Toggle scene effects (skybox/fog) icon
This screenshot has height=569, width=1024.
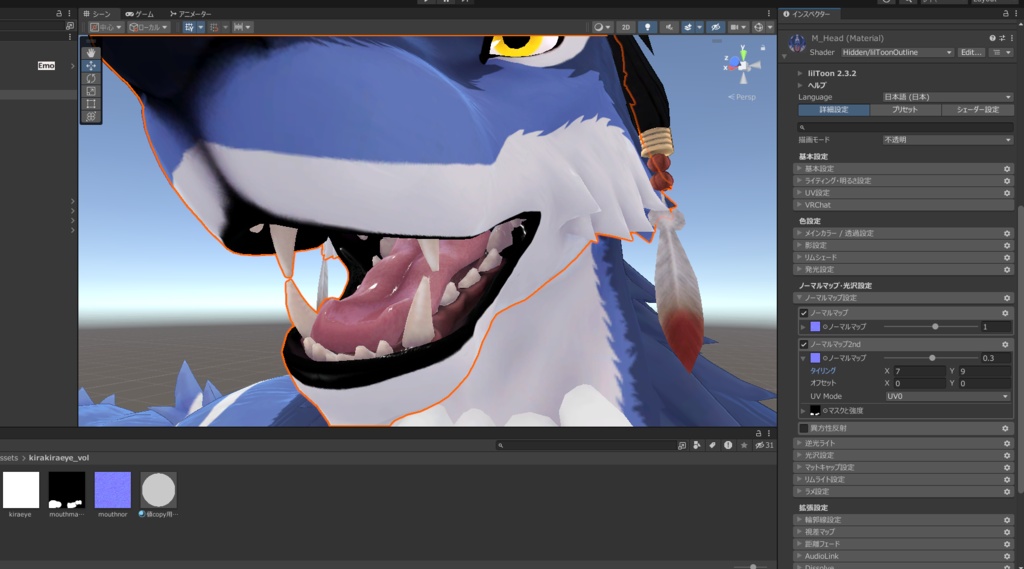pyautogui.click(x=688, y=27)
